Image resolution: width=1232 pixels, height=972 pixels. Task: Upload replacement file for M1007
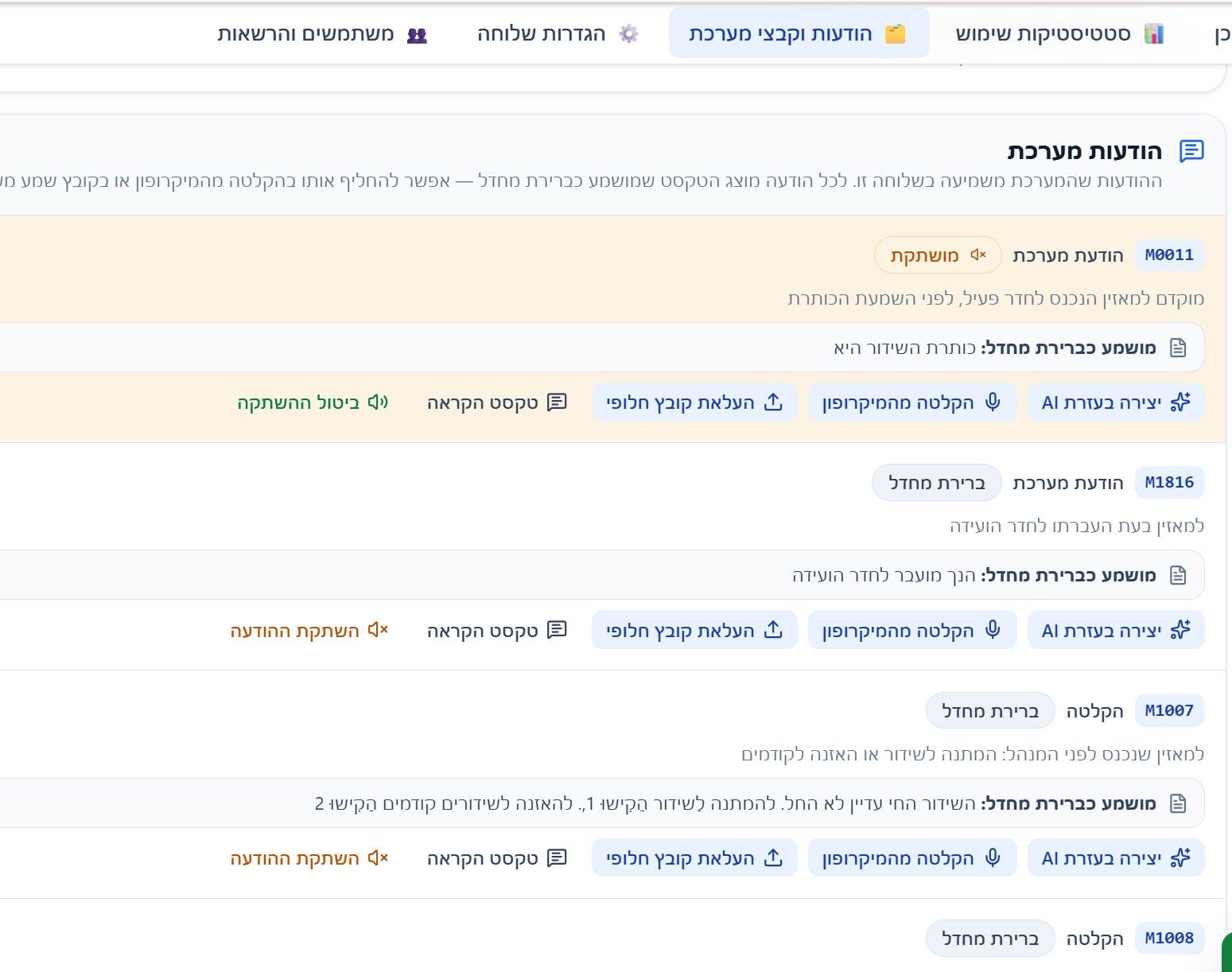coord(694,858)
